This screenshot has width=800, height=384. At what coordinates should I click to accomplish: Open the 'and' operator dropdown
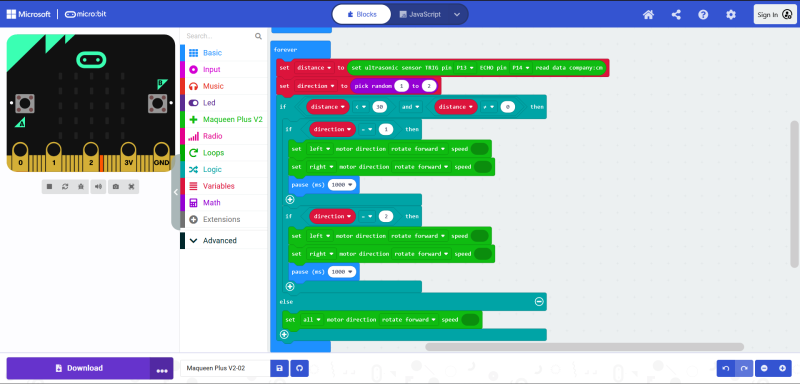click(410, 107)
